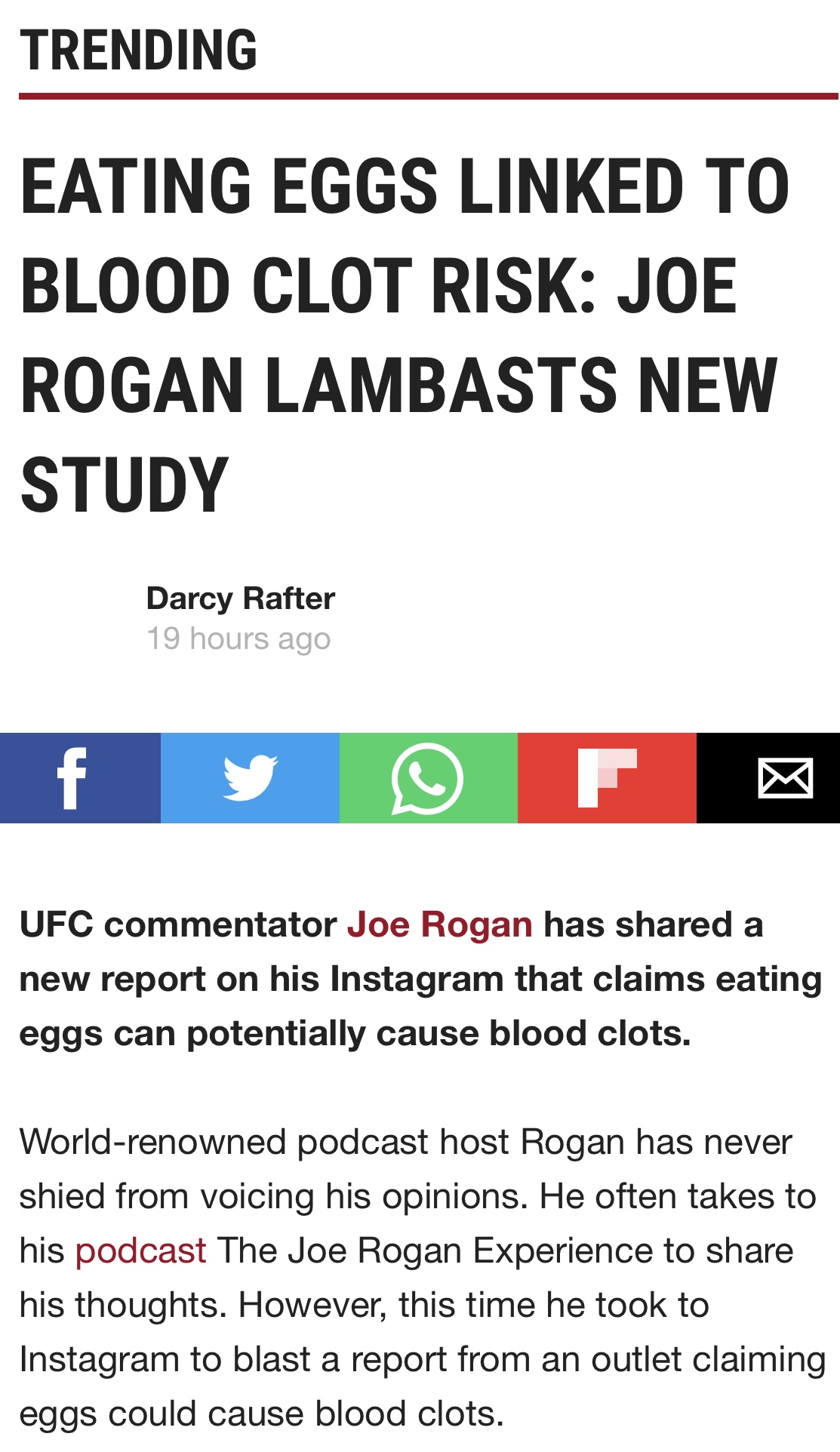This screenshot has width=840, height=1452.
Task: Tap the TRENDING section heading
Action: [139, 50]
